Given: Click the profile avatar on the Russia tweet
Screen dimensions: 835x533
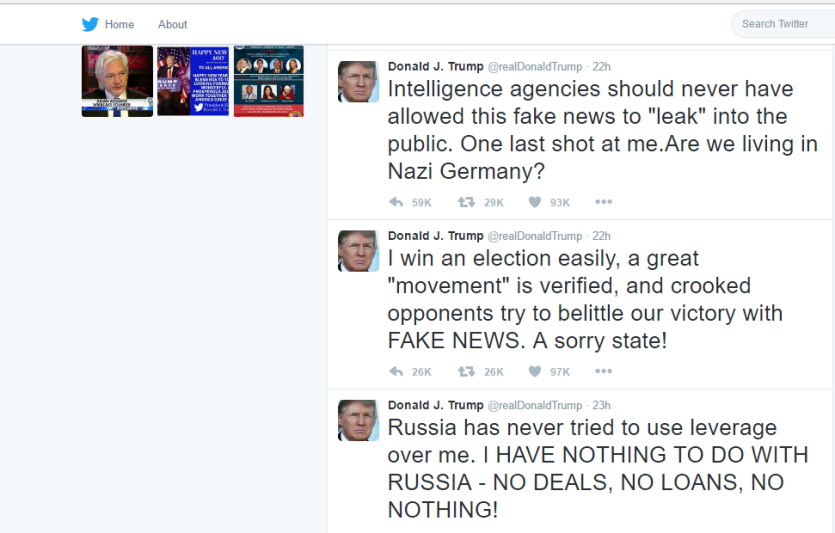Looking at the screenshot, I should tap(358, 420).
